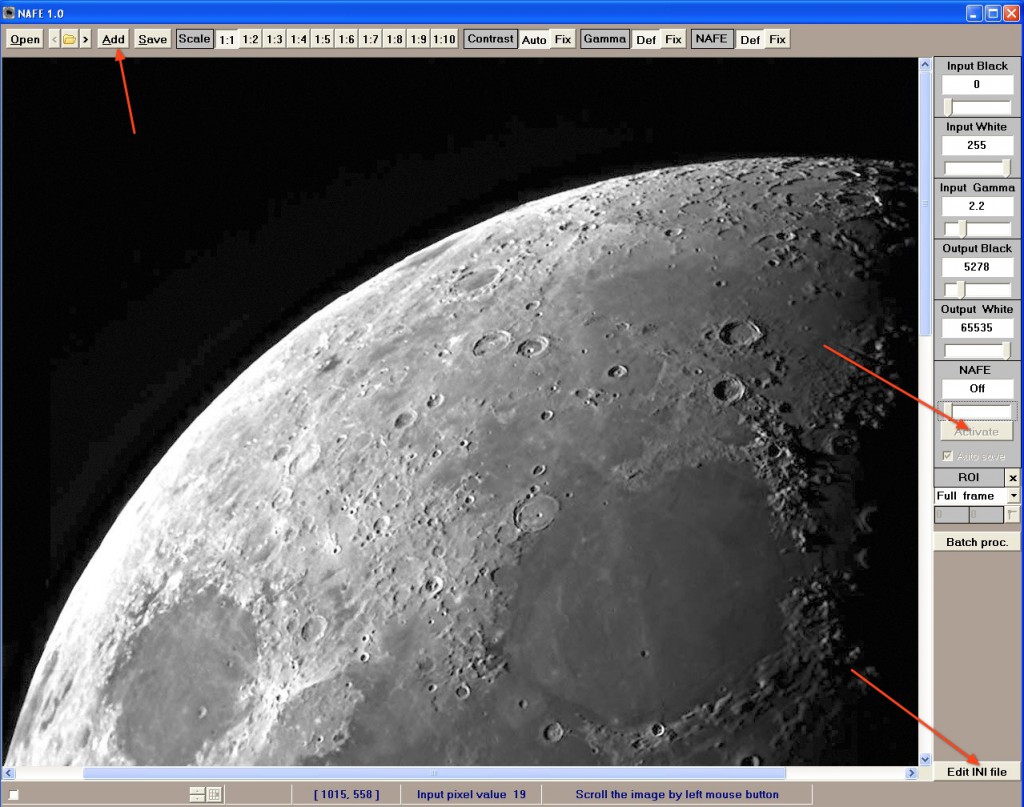Click the Output White slider
The height and width of the screenshot is (807, 1024).
click(977, 351)
